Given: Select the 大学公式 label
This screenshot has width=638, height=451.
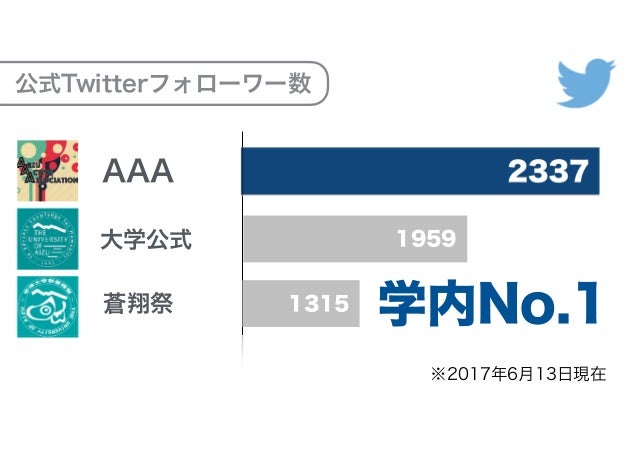Looking at the screenshot, I should (146, 239).
